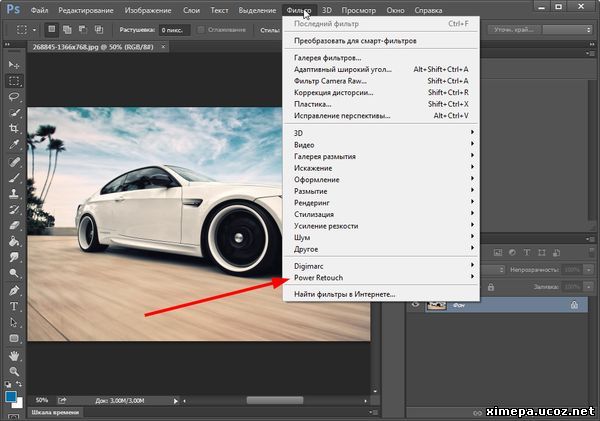The height and width of the screenshot is (421, 600).
Task: Select the Lasso tool
Action: (x=14, y=97)
